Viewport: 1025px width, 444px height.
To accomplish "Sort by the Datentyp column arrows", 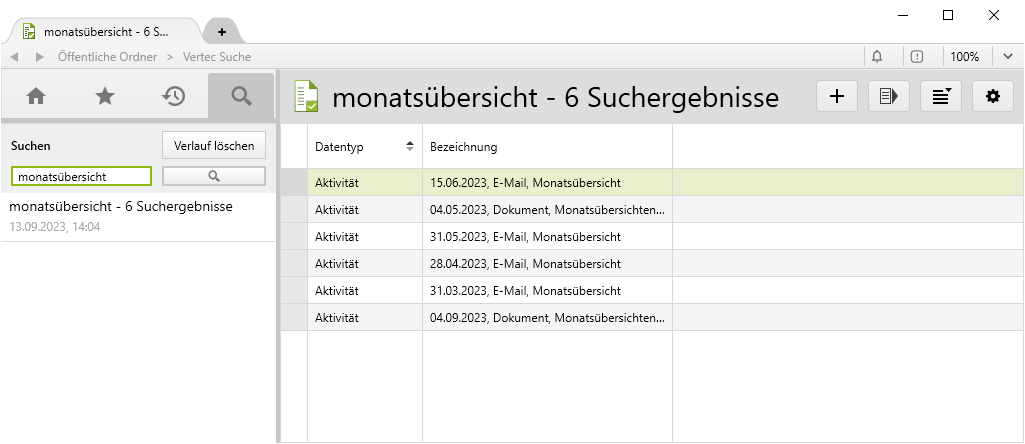I will [x=409, y=147].
